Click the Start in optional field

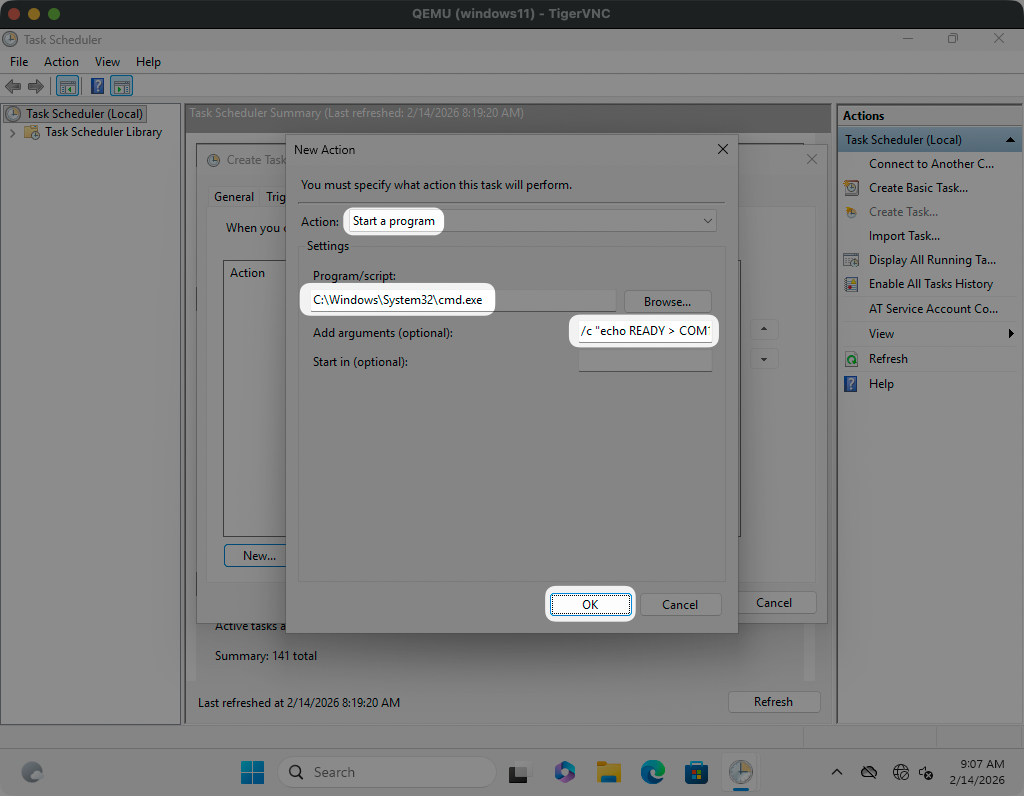click(x=645, y=361)
